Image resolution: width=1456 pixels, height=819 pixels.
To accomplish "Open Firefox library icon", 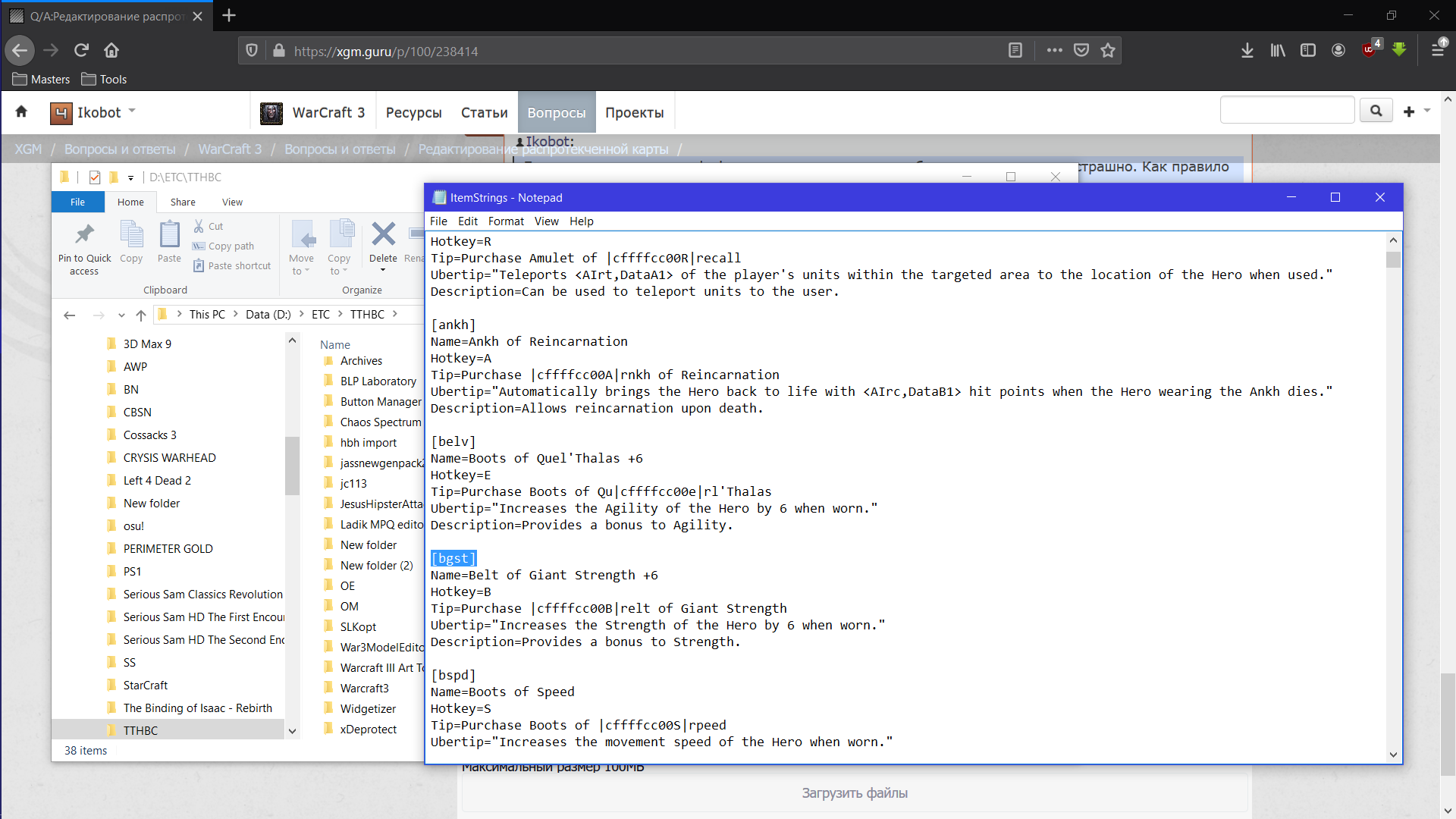I will pos(1278,51).
